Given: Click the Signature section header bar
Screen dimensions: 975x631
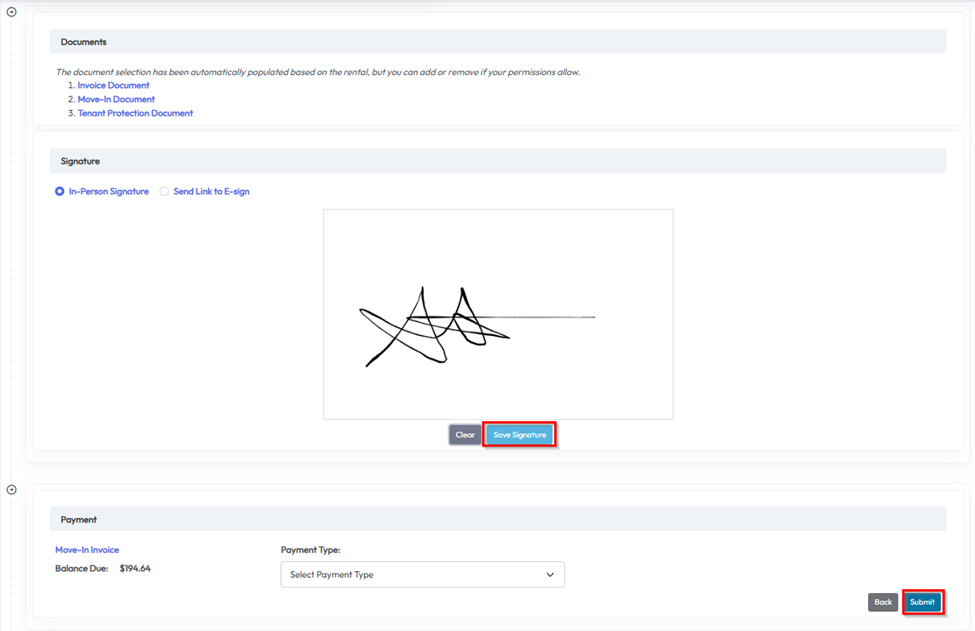Looking at the screenshot, I should (x=497, y=161).
